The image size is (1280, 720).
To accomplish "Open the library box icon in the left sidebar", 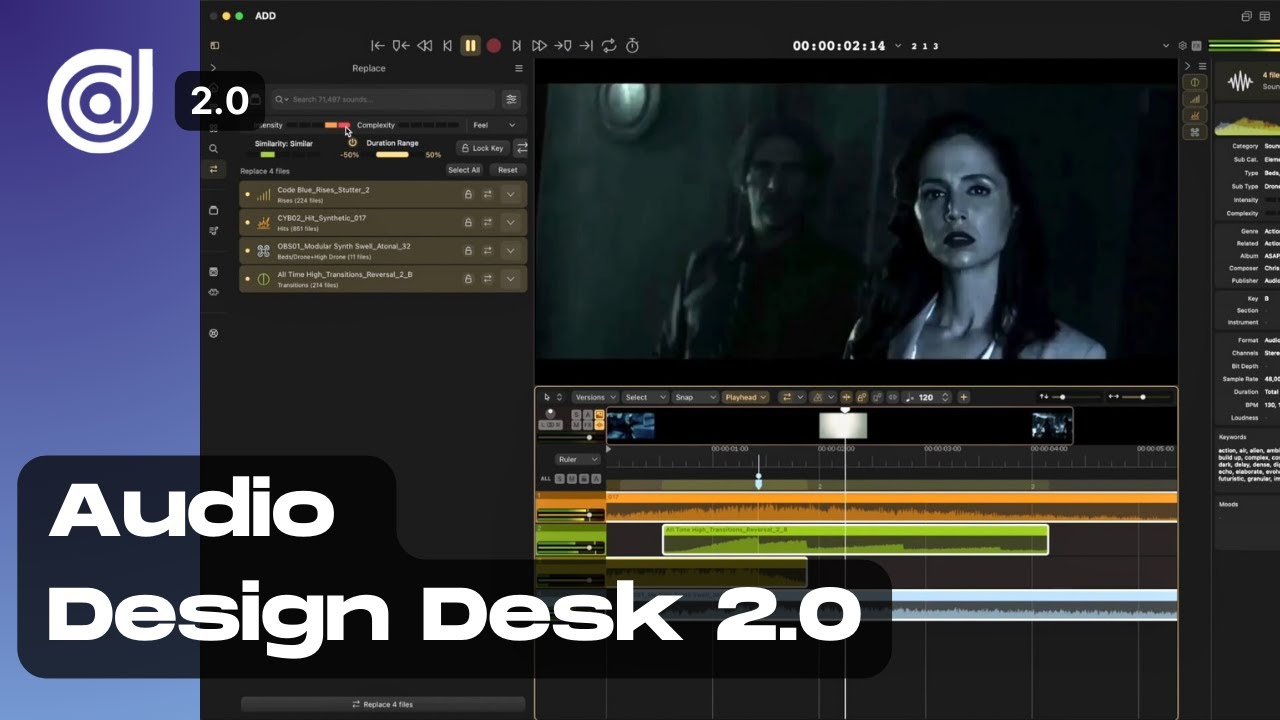I will [213, 210].
